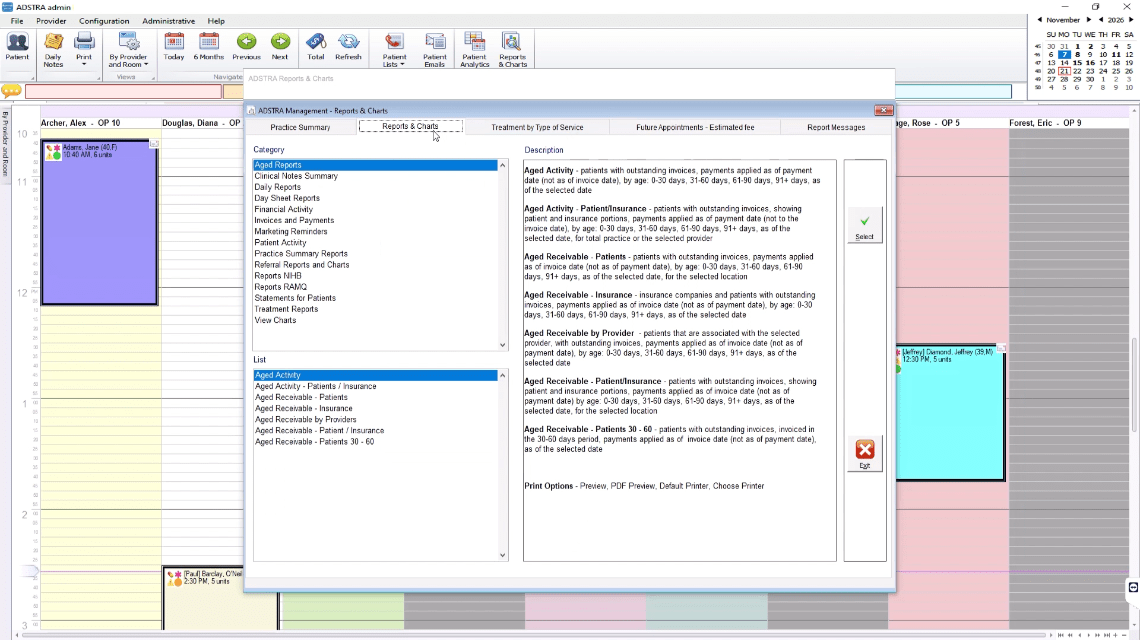Open Patient Emails toolbar icon
1140x640 pixels.
click(435, 49)
